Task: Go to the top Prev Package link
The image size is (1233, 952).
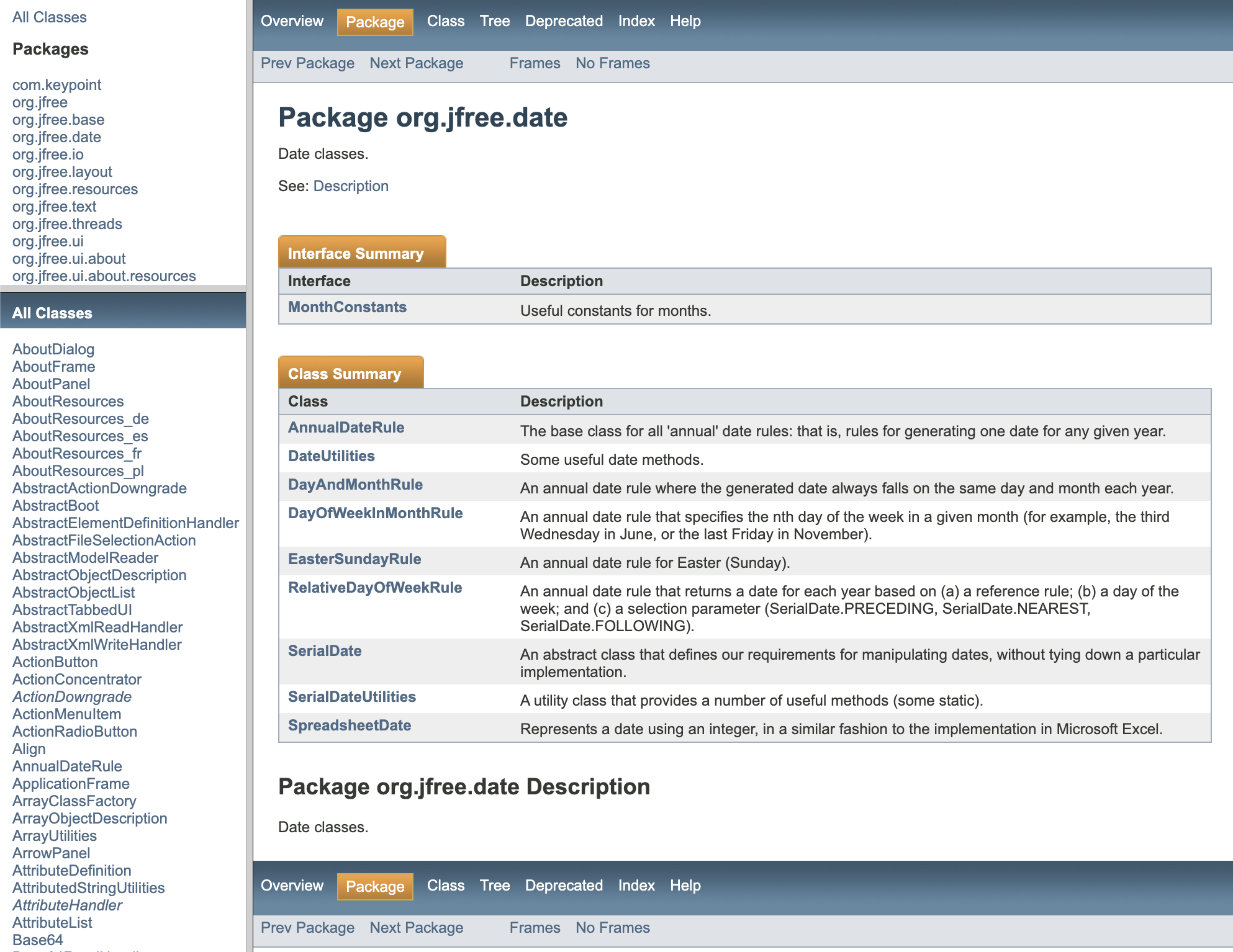Action: (x=307, y=63)
